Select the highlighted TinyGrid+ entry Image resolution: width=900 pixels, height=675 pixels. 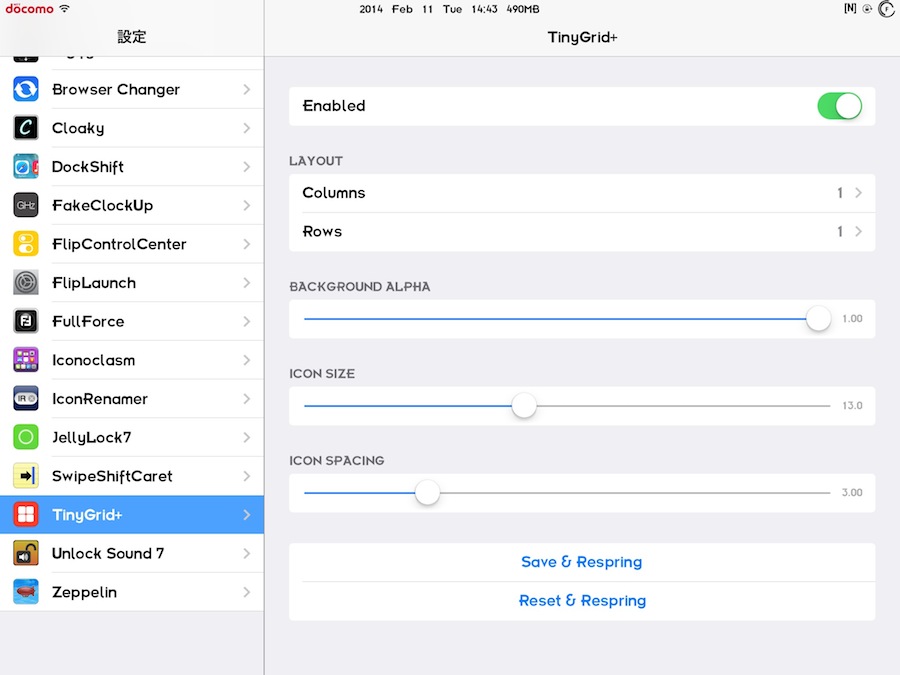(132, 514)
